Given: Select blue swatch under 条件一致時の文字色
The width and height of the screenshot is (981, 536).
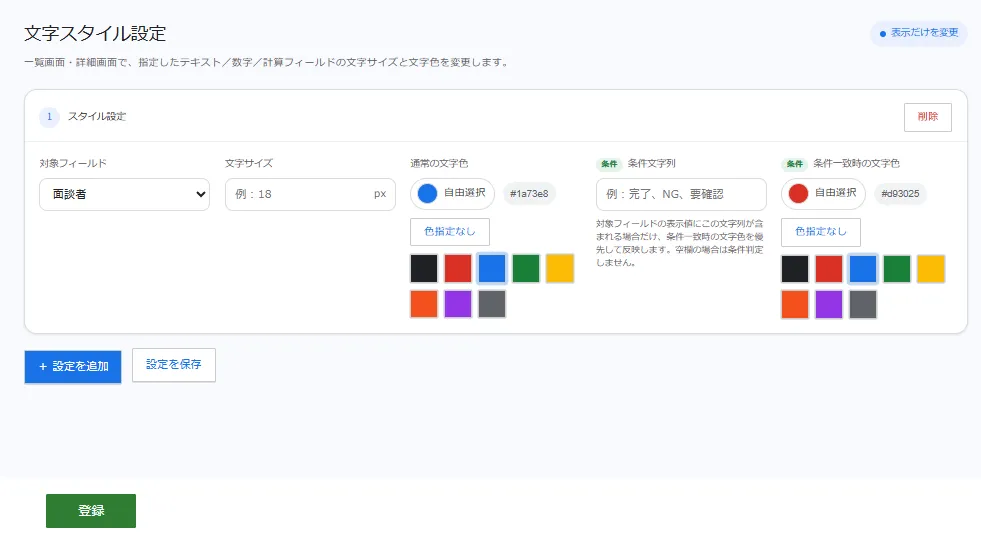Looking at the screenshot, I should point(863,270).
